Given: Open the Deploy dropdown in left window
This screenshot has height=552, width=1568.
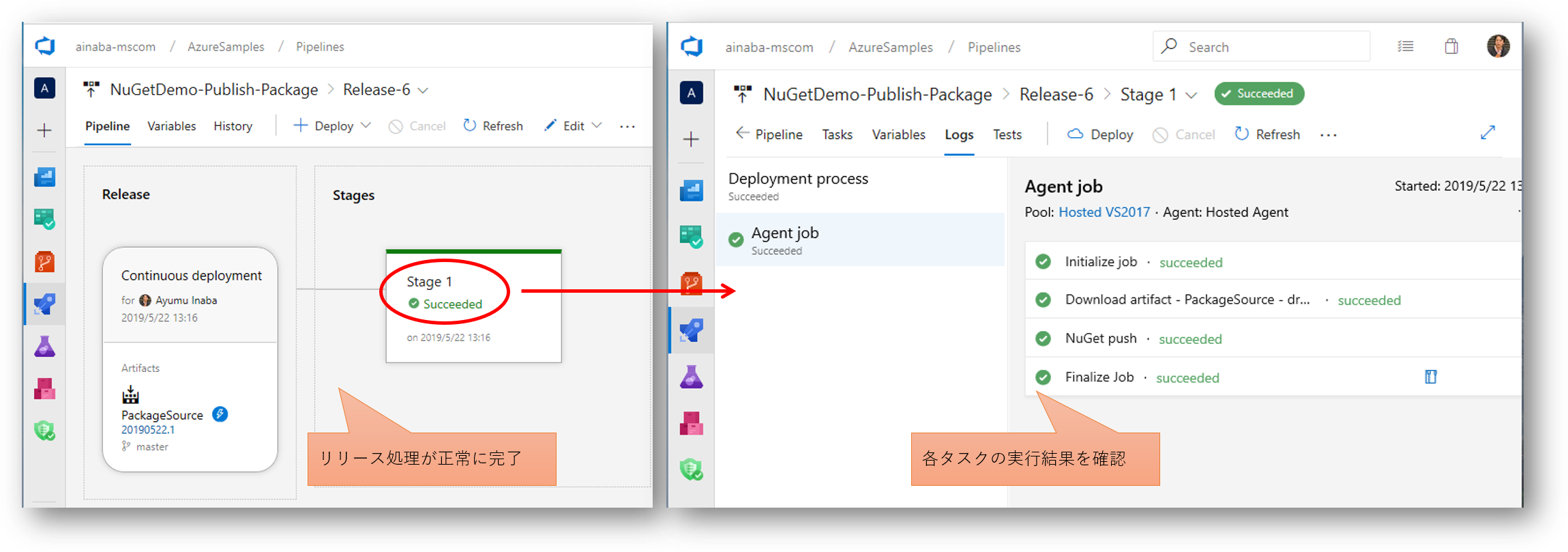Looking at the screenshot, I should [x=332, y=126].
